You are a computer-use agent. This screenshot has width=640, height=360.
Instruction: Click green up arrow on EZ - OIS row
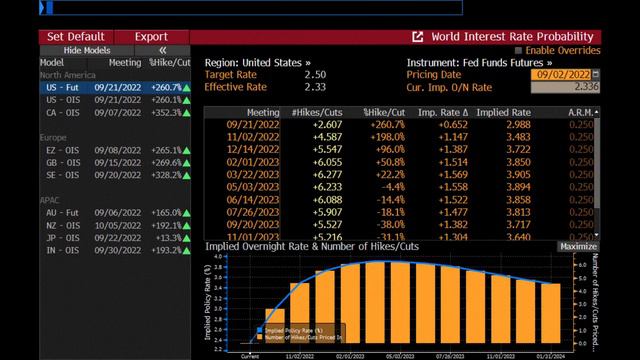tap(187, 151)
